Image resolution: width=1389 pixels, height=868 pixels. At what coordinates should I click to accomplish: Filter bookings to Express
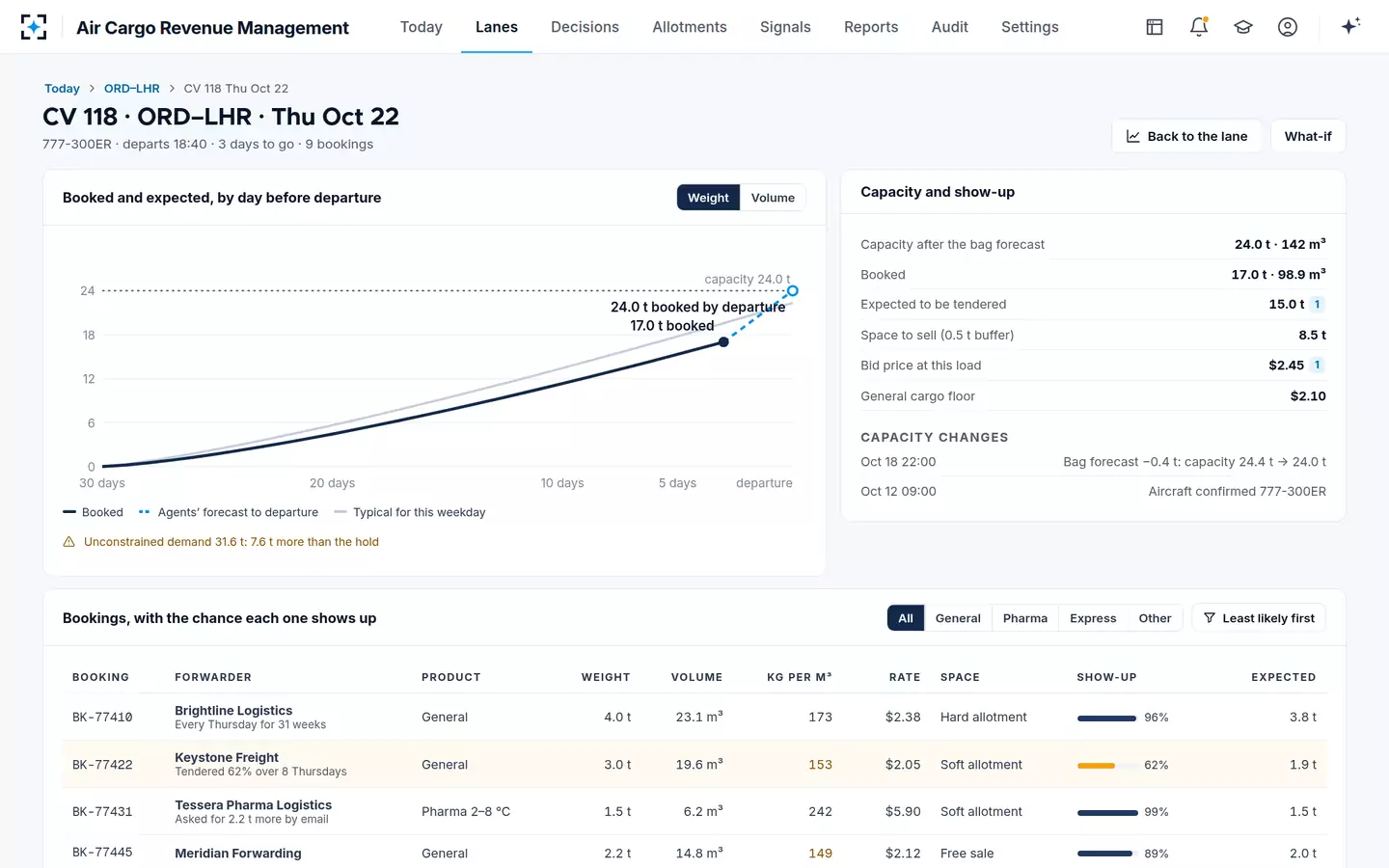click(x=1093, y=618)
